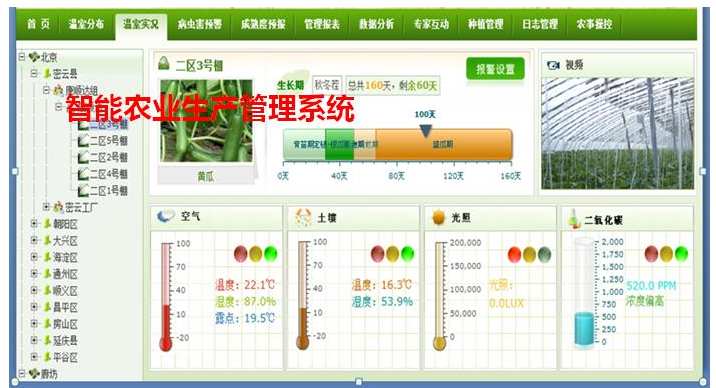Click the 520.0 PPM carbon dioxide value
The image size is (716, 388).
(651, 286)
